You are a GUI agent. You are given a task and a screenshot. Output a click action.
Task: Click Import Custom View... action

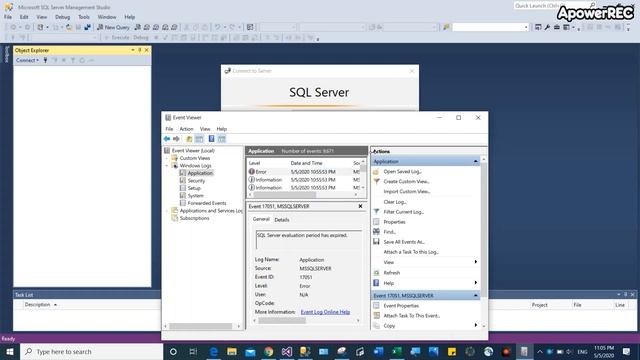pyautogui.click(x=407, y=191)
